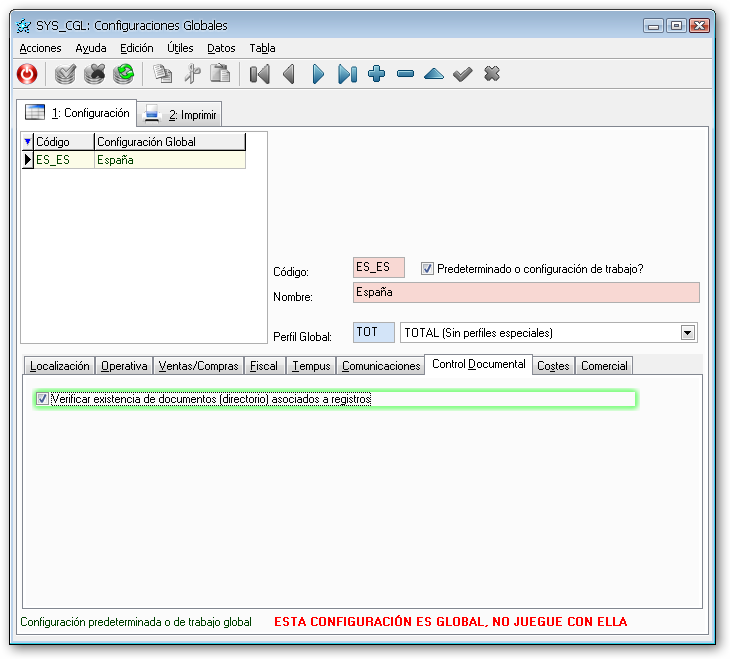
Task: Add new record with plus icon
Action: tap(376, 74)
